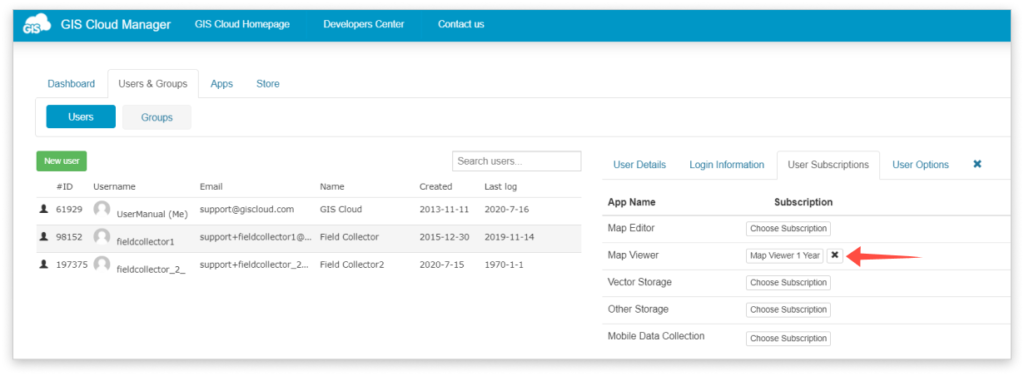This screenshot has width=1024, height=376.
Task: Focus the Search users field
Action: click(517, 161)
